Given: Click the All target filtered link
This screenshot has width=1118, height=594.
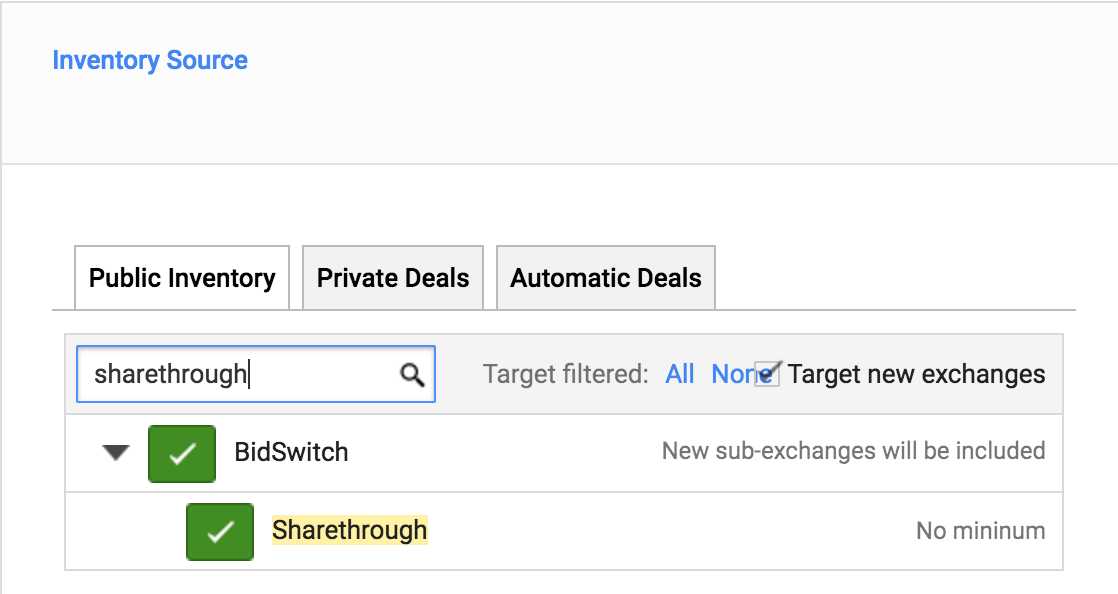Looking at the screenshot, I should (679, 374).
